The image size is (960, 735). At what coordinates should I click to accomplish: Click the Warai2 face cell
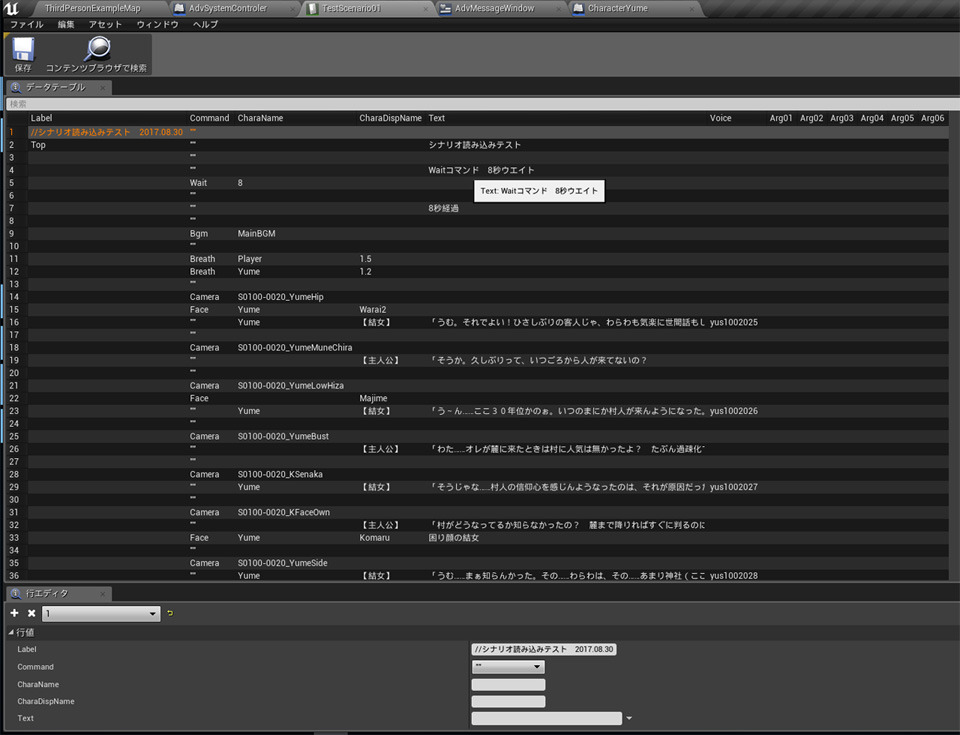click(x=373, y=310)
